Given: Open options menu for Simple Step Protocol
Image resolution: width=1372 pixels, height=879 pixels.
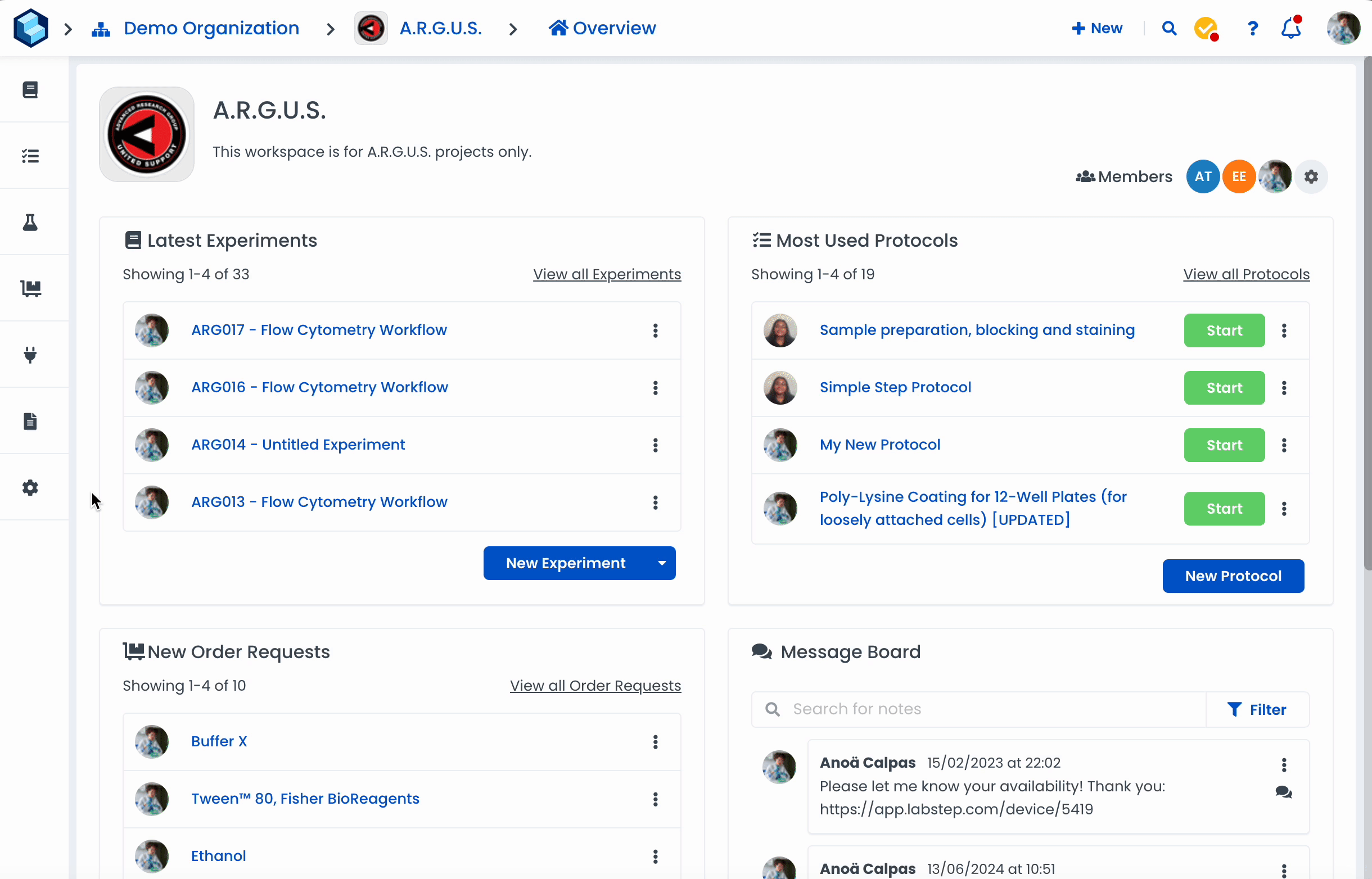Looking at the screenshot, I should pos(1284,388).
